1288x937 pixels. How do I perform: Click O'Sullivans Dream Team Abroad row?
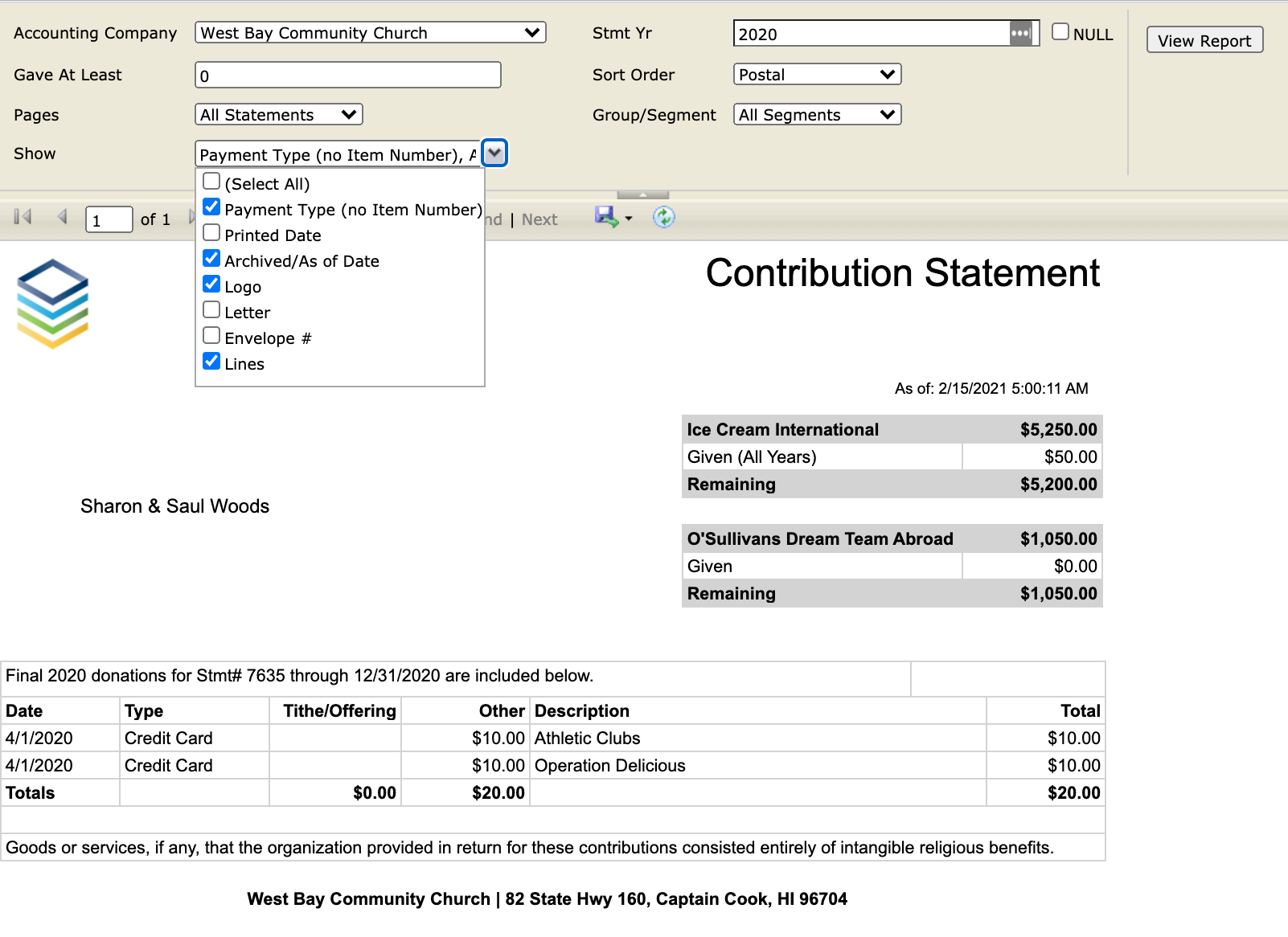point(892,538)
